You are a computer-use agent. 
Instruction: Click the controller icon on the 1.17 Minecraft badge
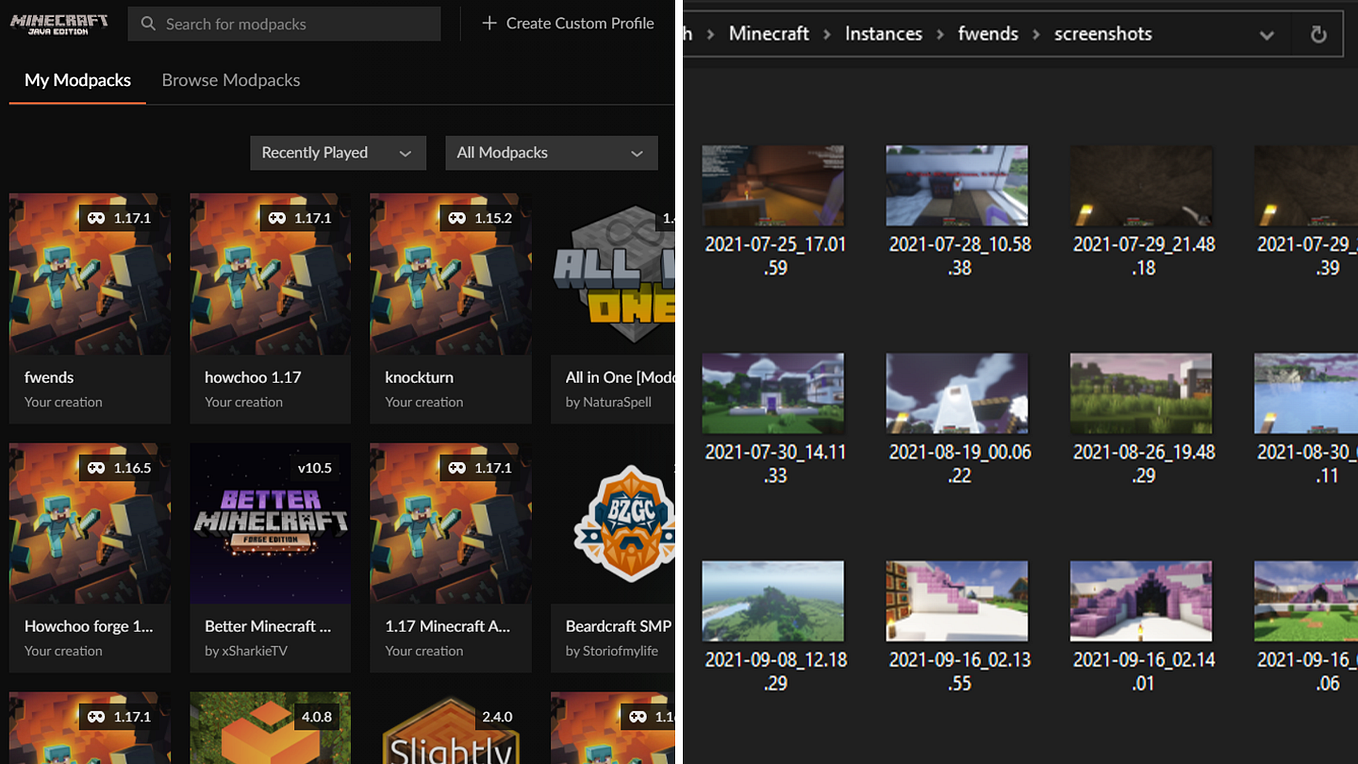[x=456, y=467]
